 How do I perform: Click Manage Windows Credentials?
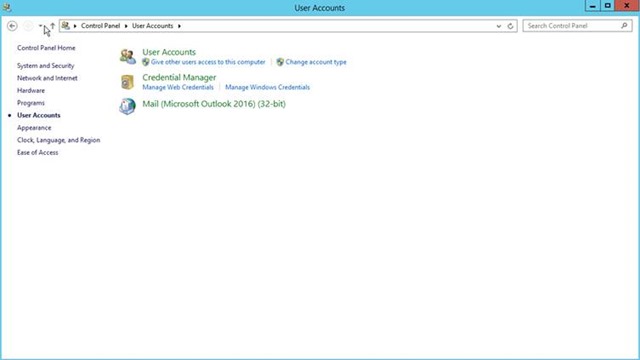click(267, 87)
